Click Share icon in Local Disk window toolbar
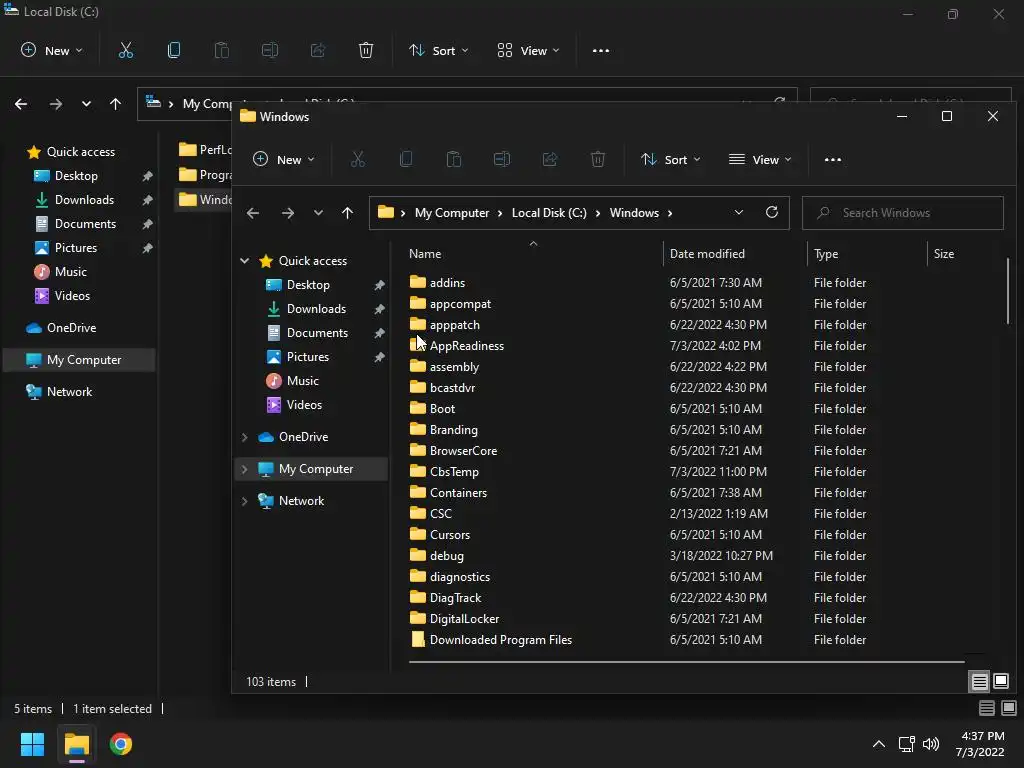The height and width of the screenshot is (768, 1024). (x=318, y=50)
